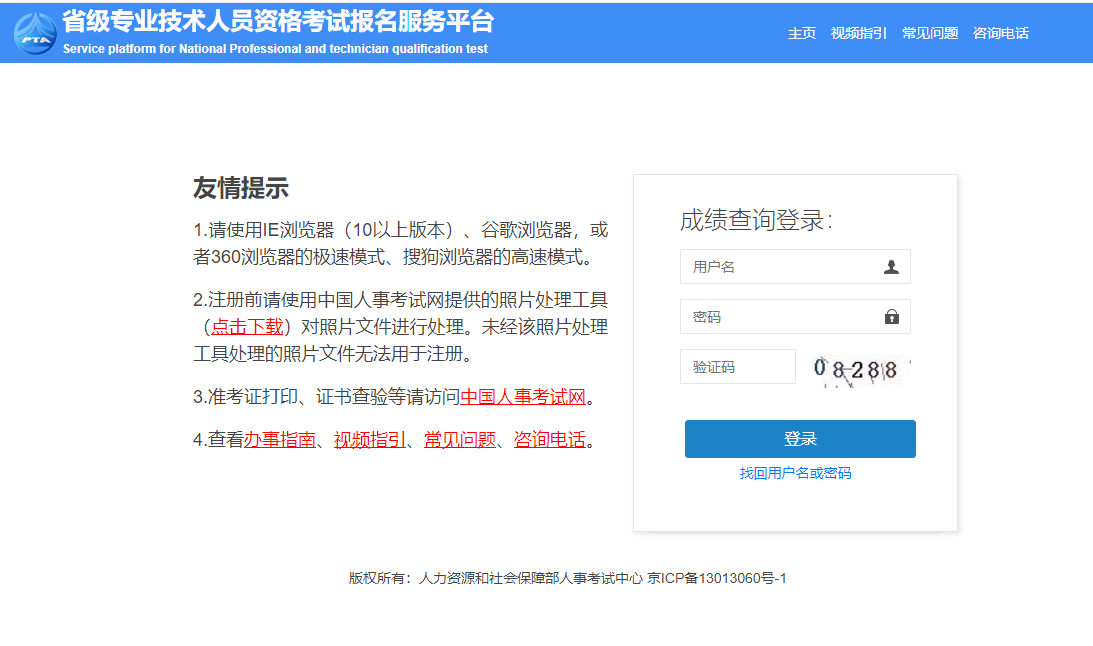The height and width of the screenshot is (646, 1093).
Task: Open 常见问题 from the header
Action: (929, 32)
